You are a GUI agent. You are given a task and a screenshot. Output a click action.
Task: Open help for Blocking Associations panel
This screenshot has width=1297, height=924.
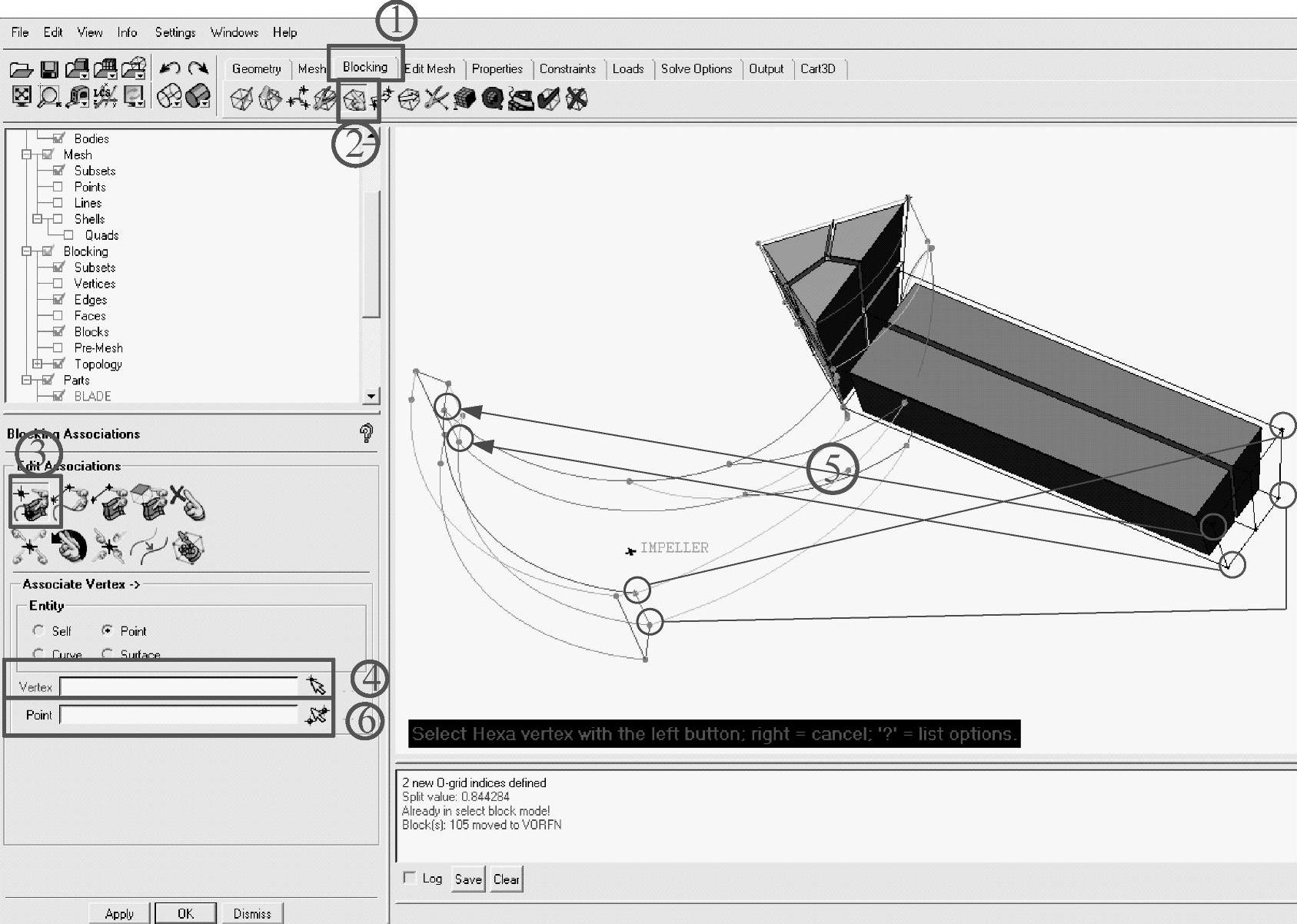pos(367,434)
